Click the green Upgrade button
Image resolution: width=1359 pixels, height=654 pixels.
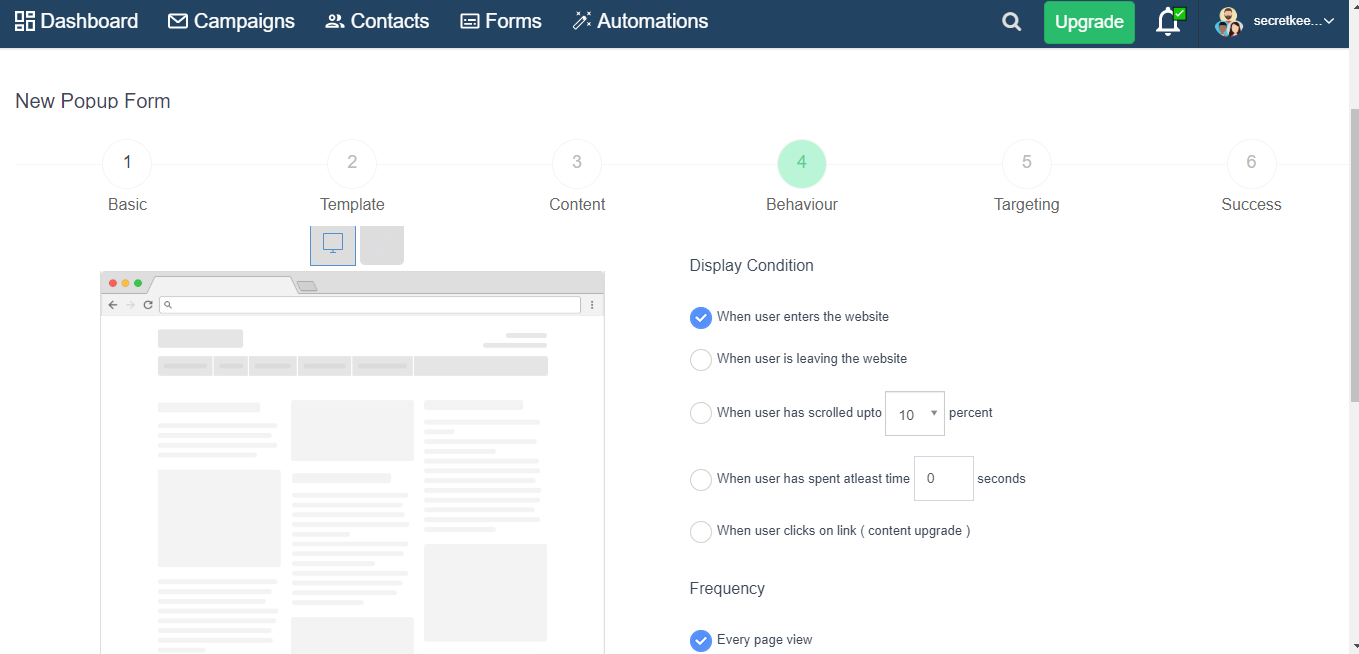pyautogui.click(x=1089, y=22)
